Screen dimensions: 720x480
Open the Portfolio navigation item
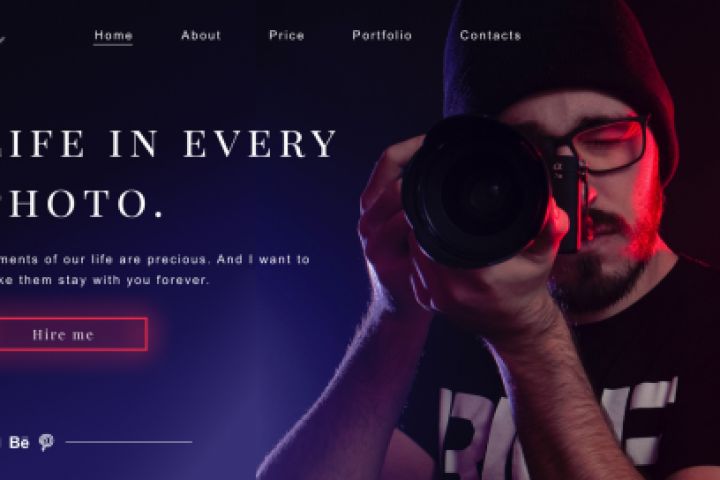pos(382,35)
